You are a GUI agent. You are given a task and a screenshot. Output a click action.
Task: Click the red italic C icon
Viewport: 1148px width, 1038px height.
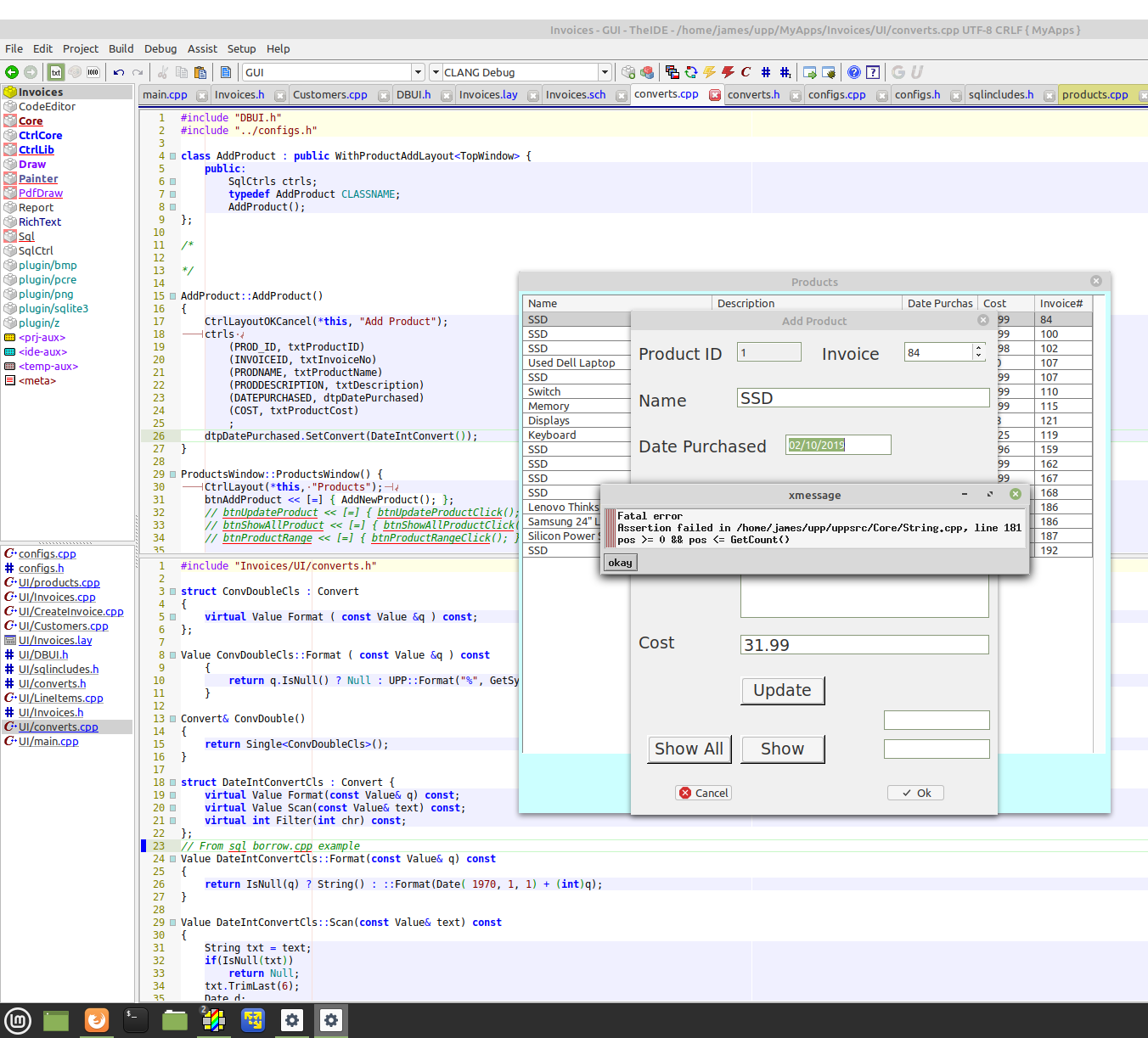click(746, 72)
